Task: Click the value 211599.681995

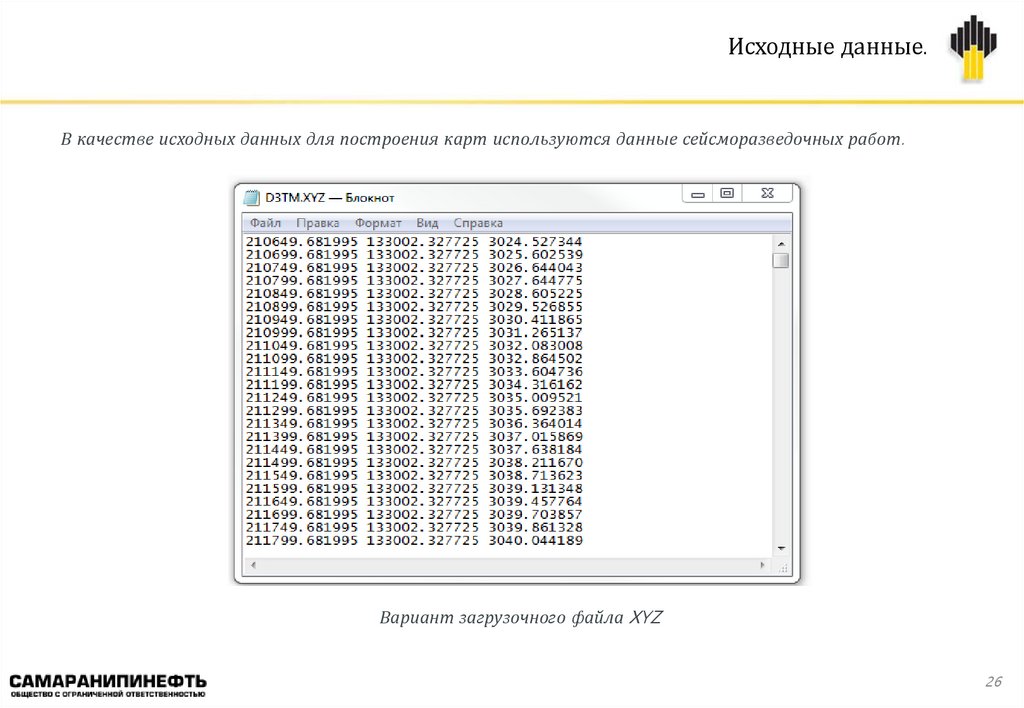Action: [x=302, y=489]
